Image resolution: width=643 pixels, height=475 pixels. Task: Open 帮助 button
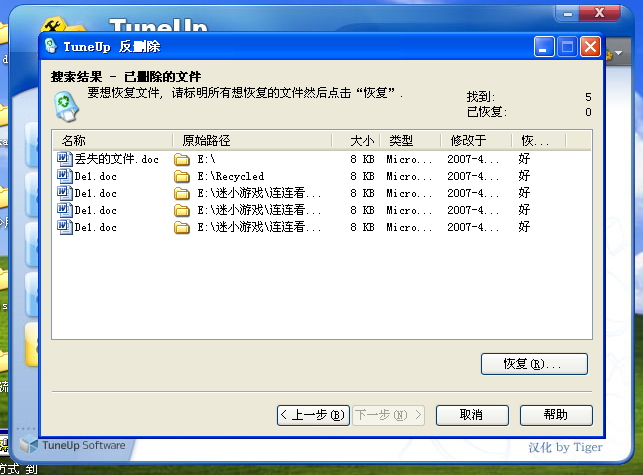tap(556, 415)
